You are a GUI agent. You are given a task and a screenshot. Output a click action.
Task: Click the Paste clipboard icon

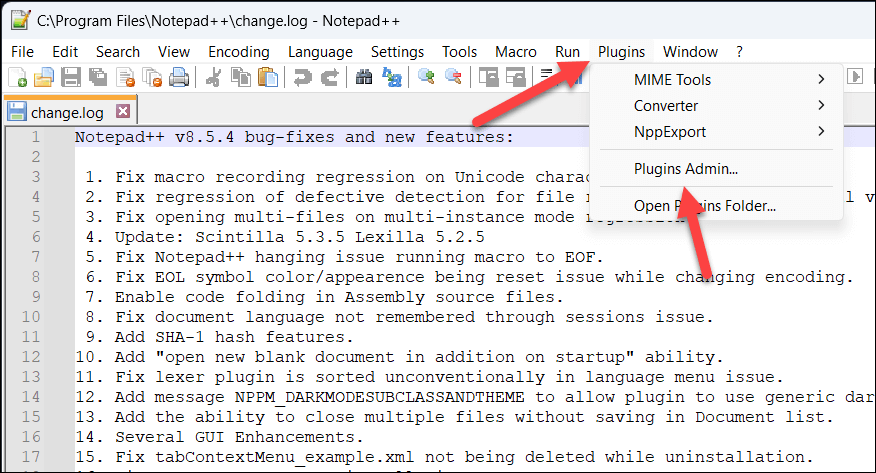pyautogui.click(x=267, y=77)
